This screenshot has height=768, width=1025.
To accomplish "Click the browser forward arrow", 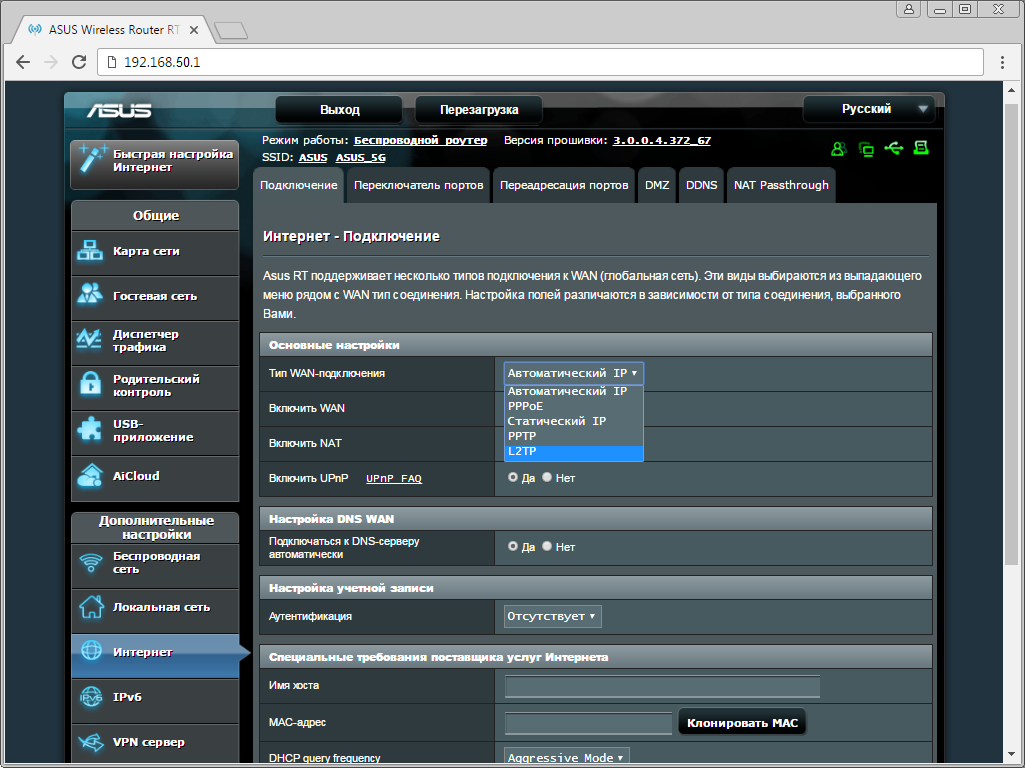I will pos(50,62).
